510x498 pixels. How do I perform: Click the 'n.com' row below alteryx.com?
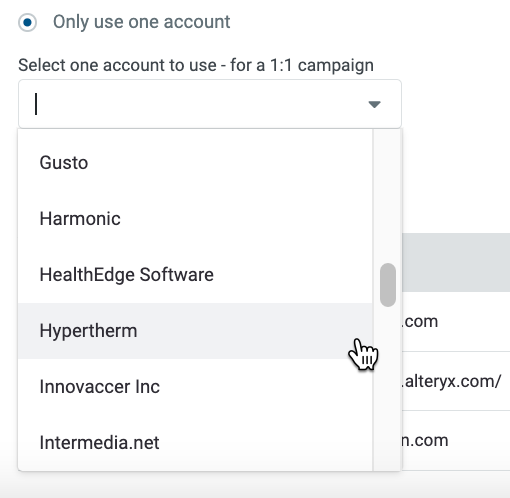pos(425,441)
